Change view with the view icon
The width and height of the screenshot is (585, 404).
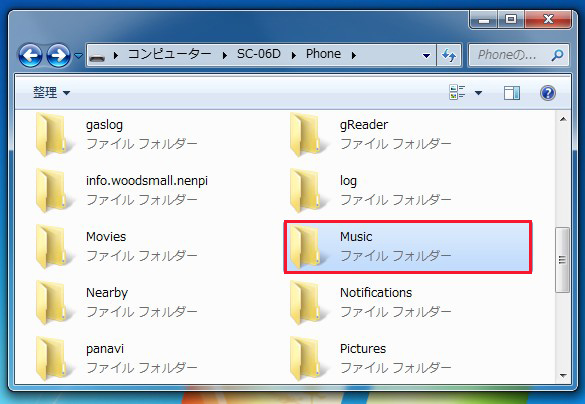(x=457, y=93)
